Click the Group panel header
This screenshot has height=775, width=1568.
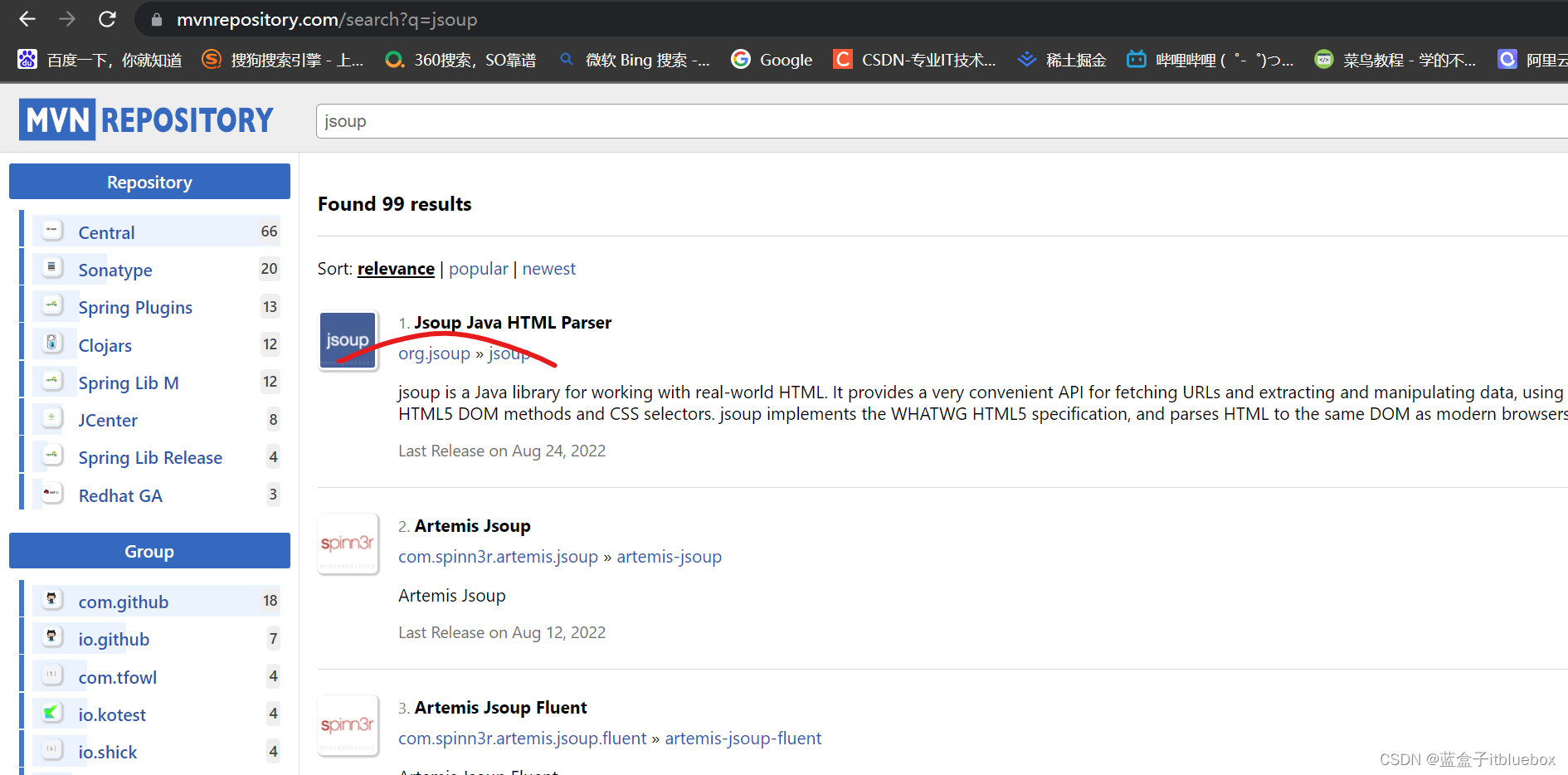pos(149,551)
